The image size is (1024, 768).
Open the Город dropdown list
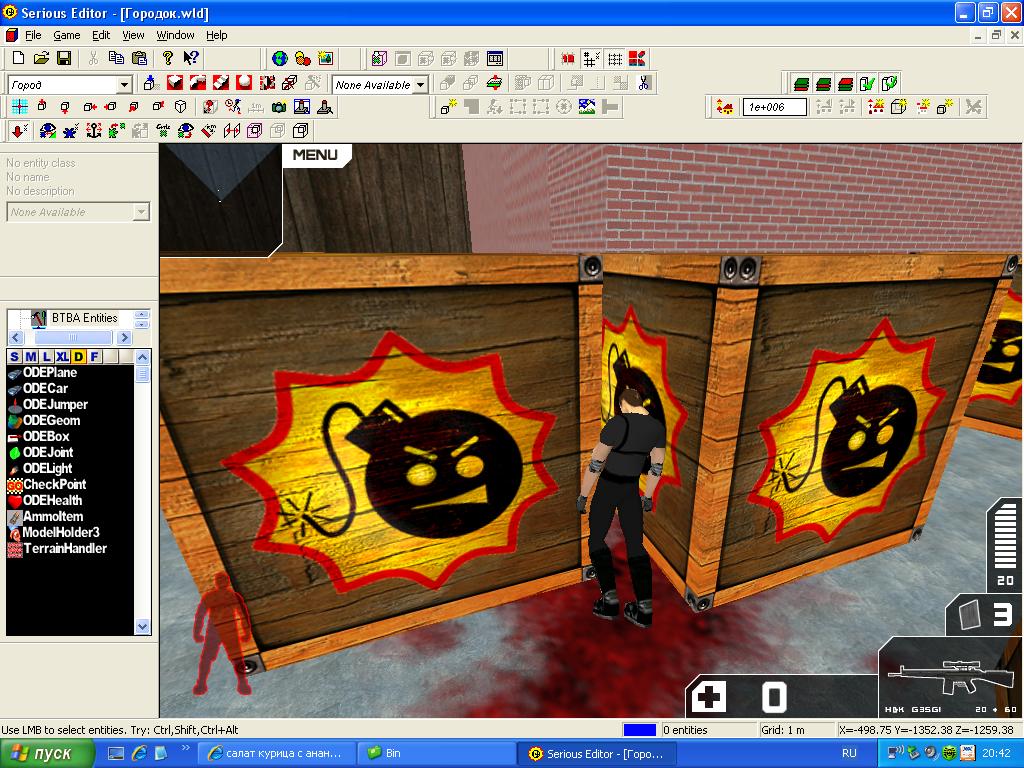pos(124,85)
